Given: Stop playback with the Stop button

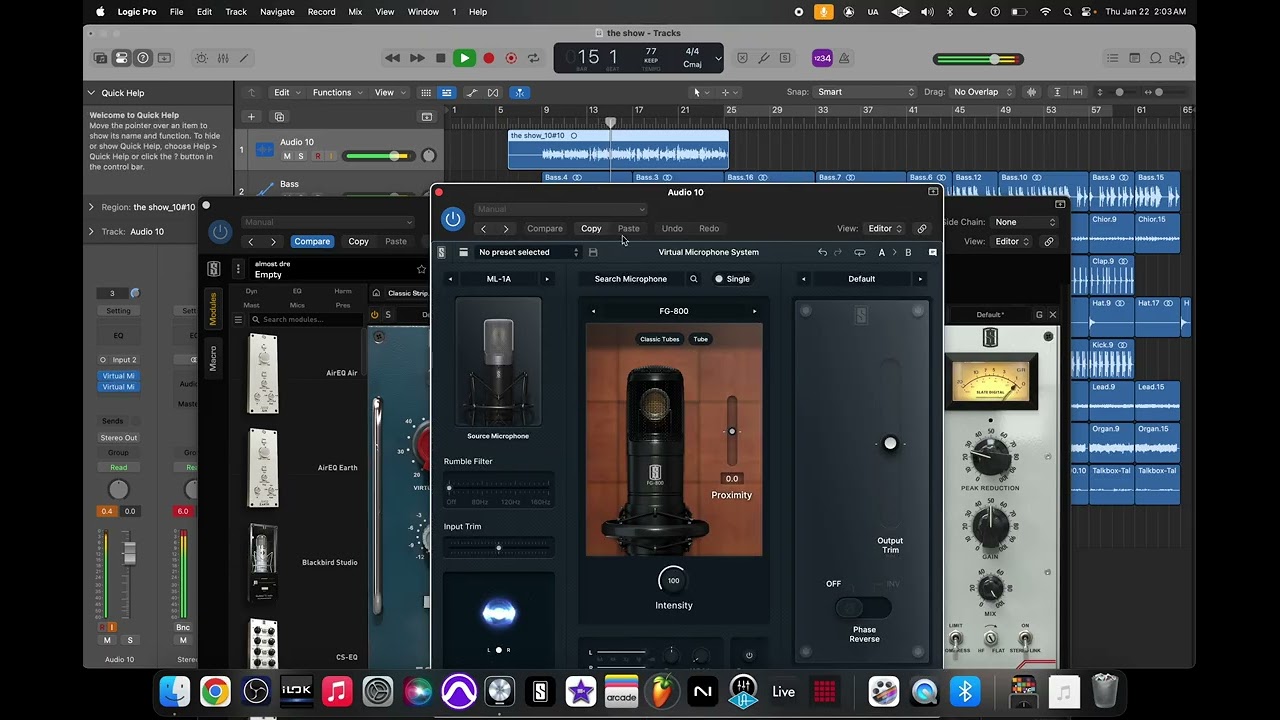Looking at the screenshot, I should [x=441, y=58].
